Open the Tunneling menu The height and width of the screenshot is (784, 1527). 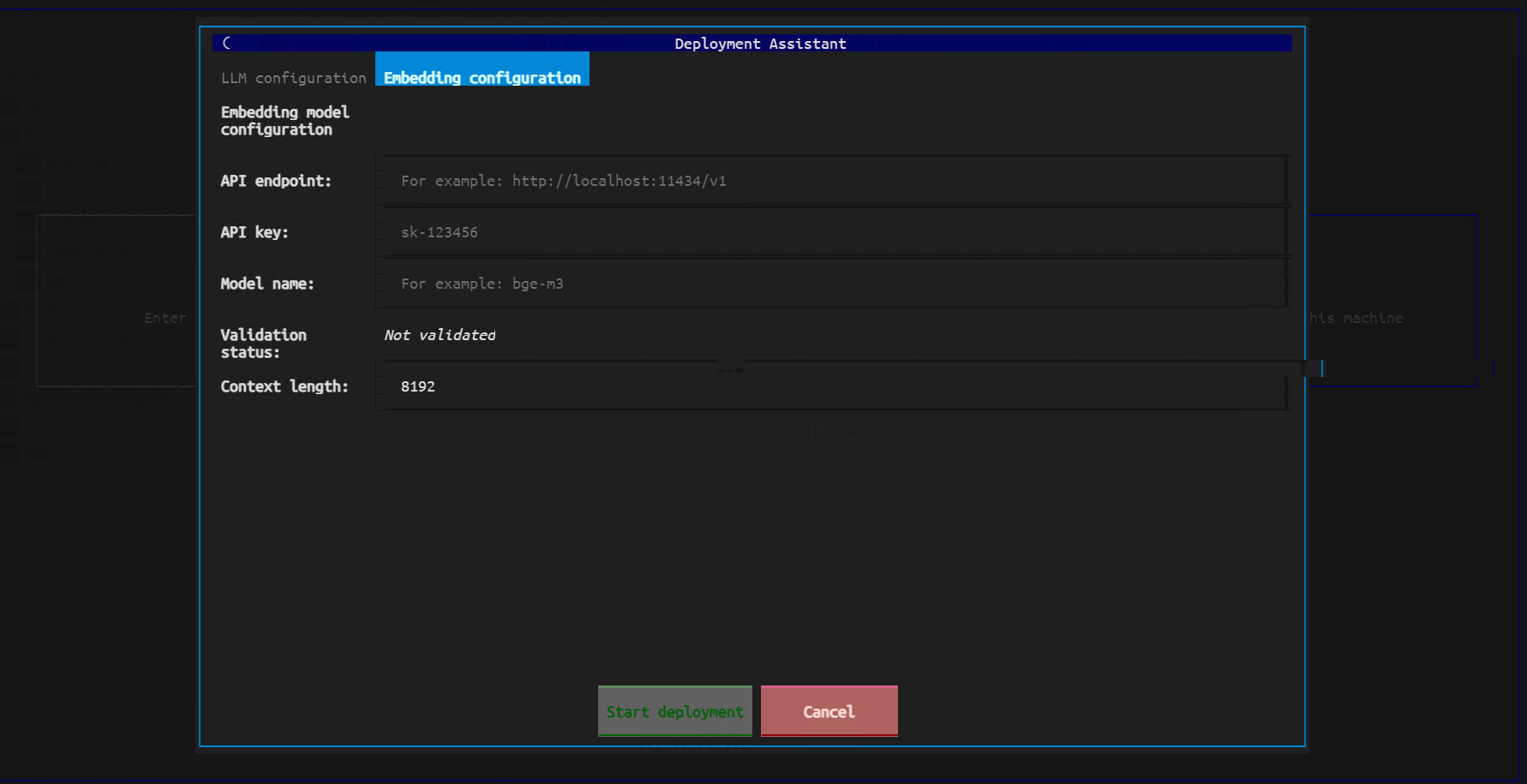(427, 17)
